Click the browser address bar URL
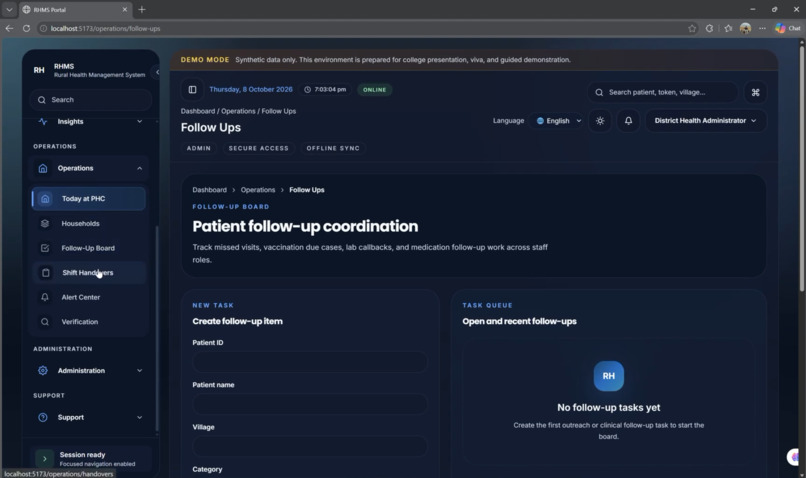 click(x=105, y=28)
